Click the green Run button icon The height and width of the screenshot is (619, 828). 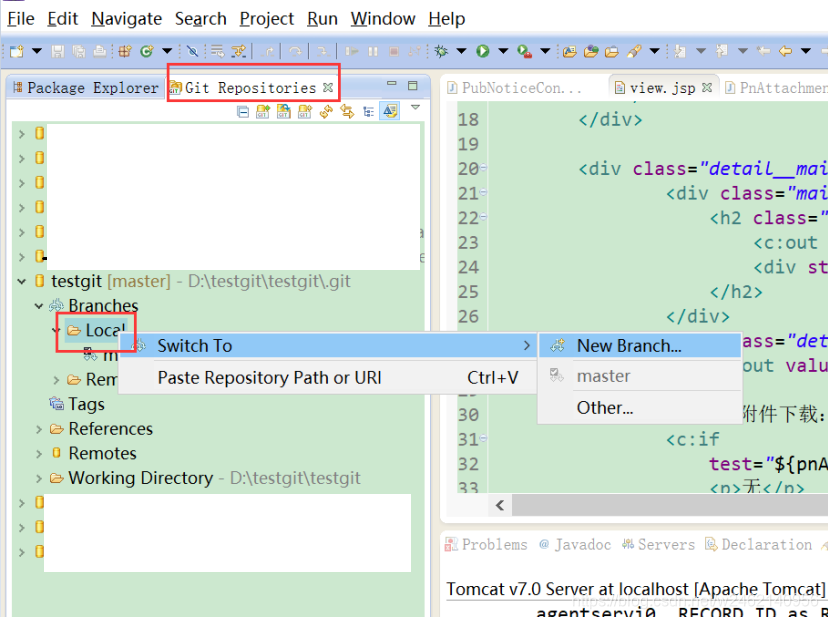482,51
